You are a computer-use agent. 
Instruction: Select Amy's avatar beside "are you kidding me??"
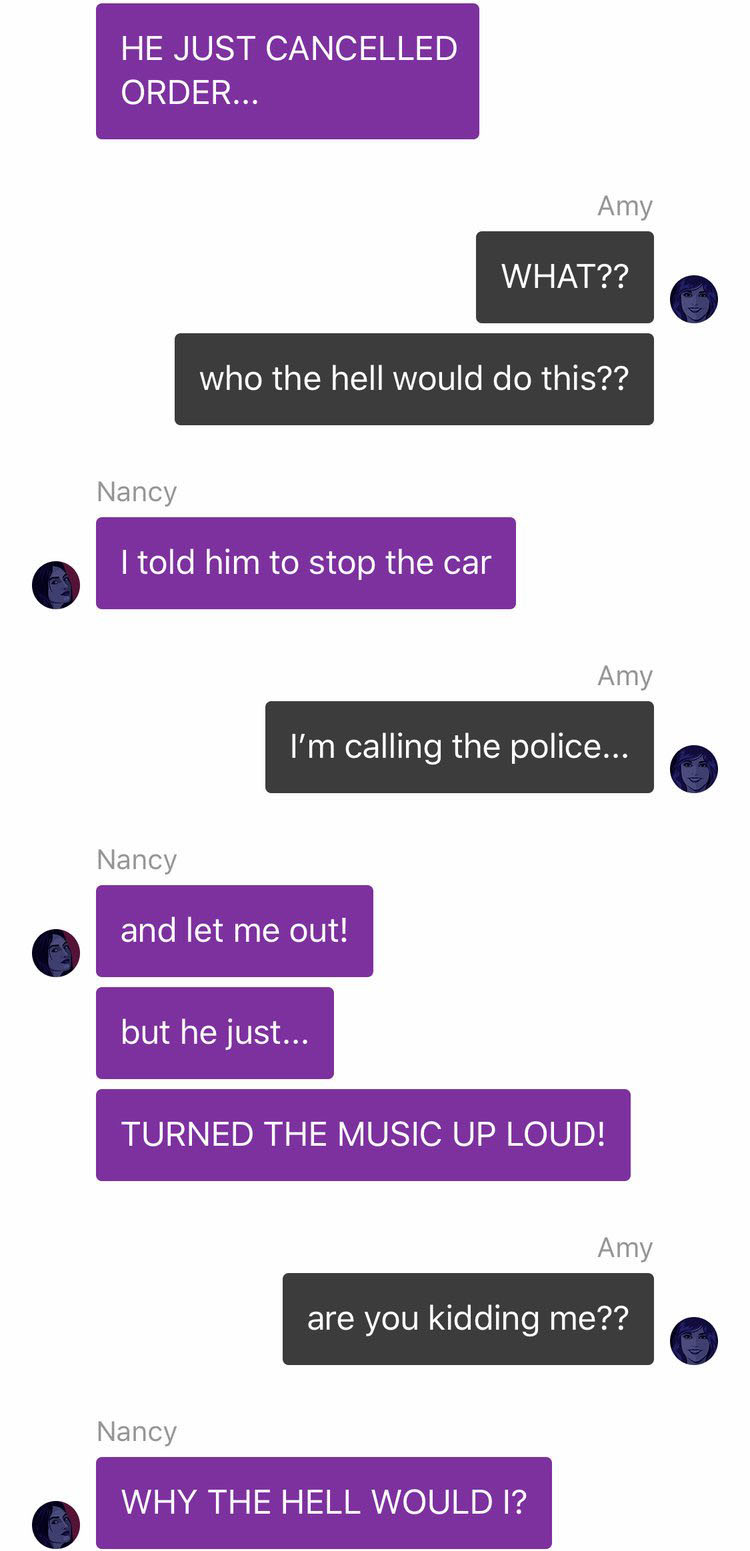694,1341
